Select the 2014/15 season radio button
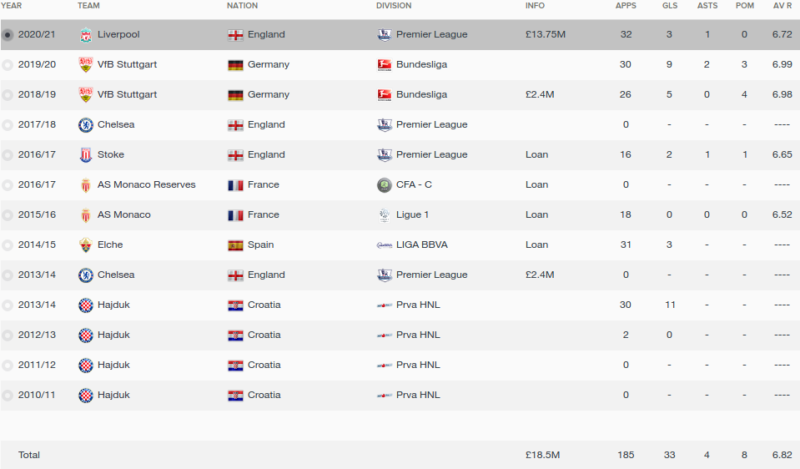800x469 pixels. 7,245
